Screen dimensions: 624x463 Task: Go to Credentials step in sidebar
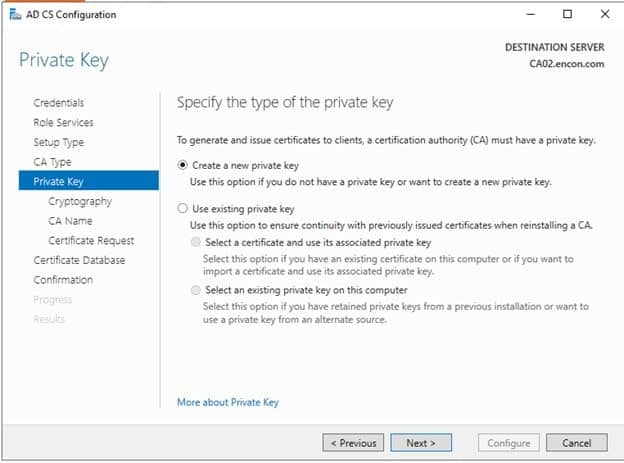click(x=59, y=103)
